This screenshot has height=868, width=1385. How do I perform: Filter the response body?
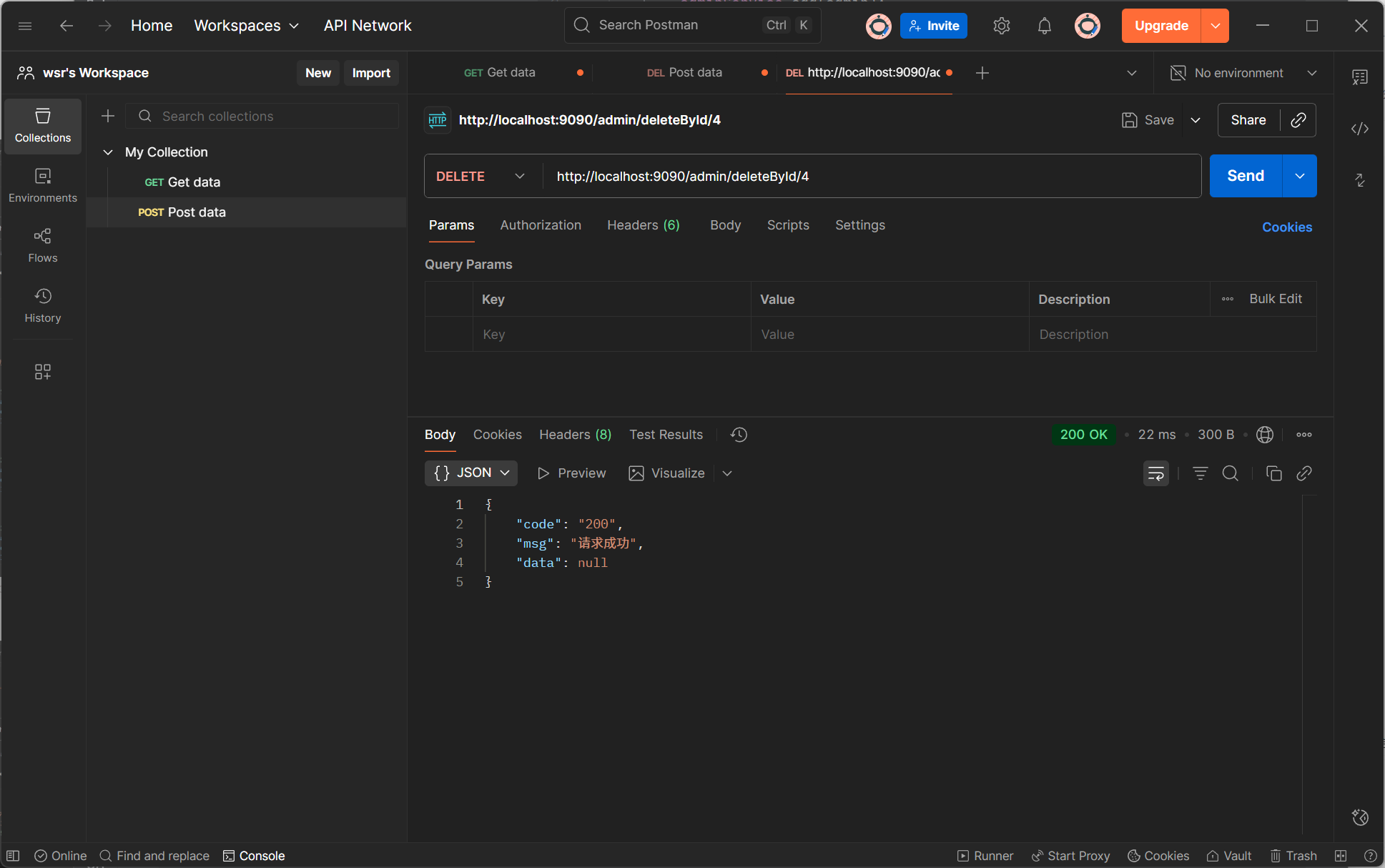click(1201, 473)
